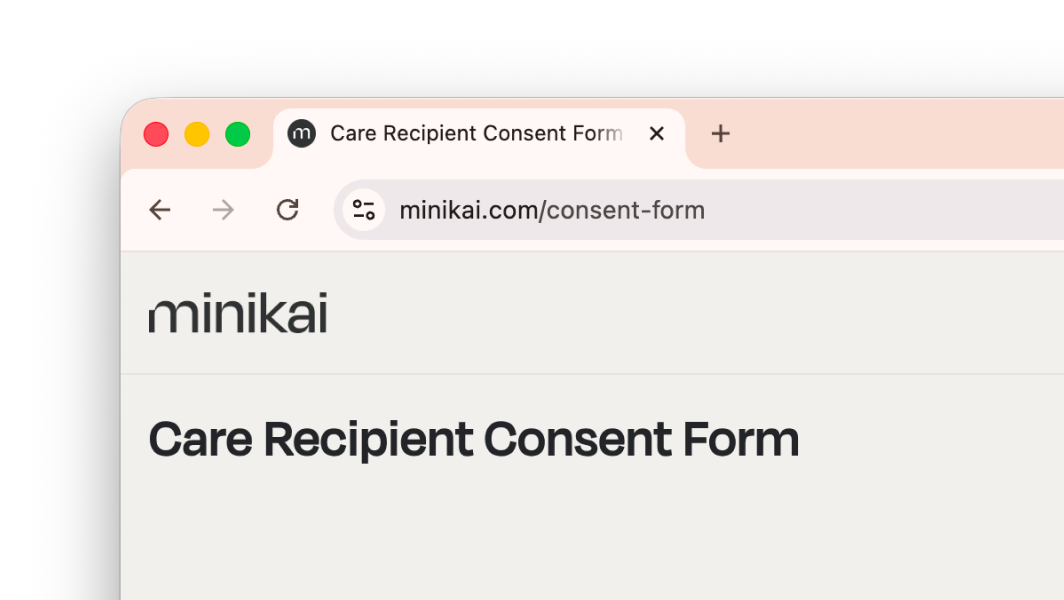The image size is (1064, 600).
Task: Click blank page area below the heading
Action: [590, 540]
